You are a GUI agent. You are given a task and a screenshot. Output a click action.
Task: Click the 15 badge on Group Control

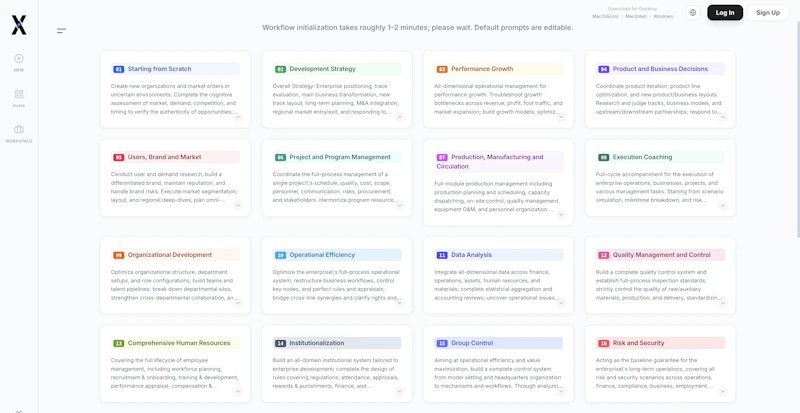click(x=442, y=343)
